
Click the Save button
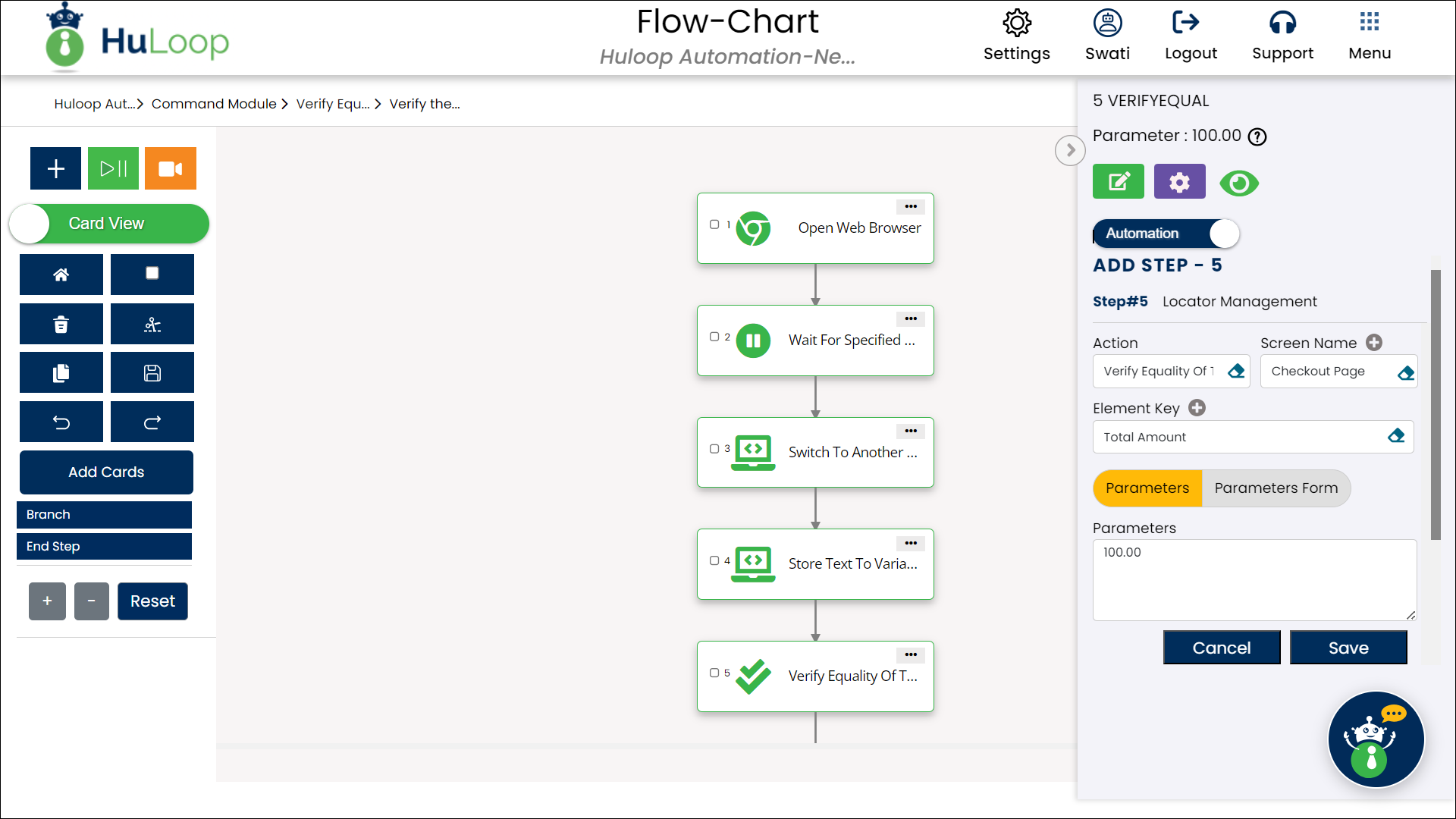1348,648
